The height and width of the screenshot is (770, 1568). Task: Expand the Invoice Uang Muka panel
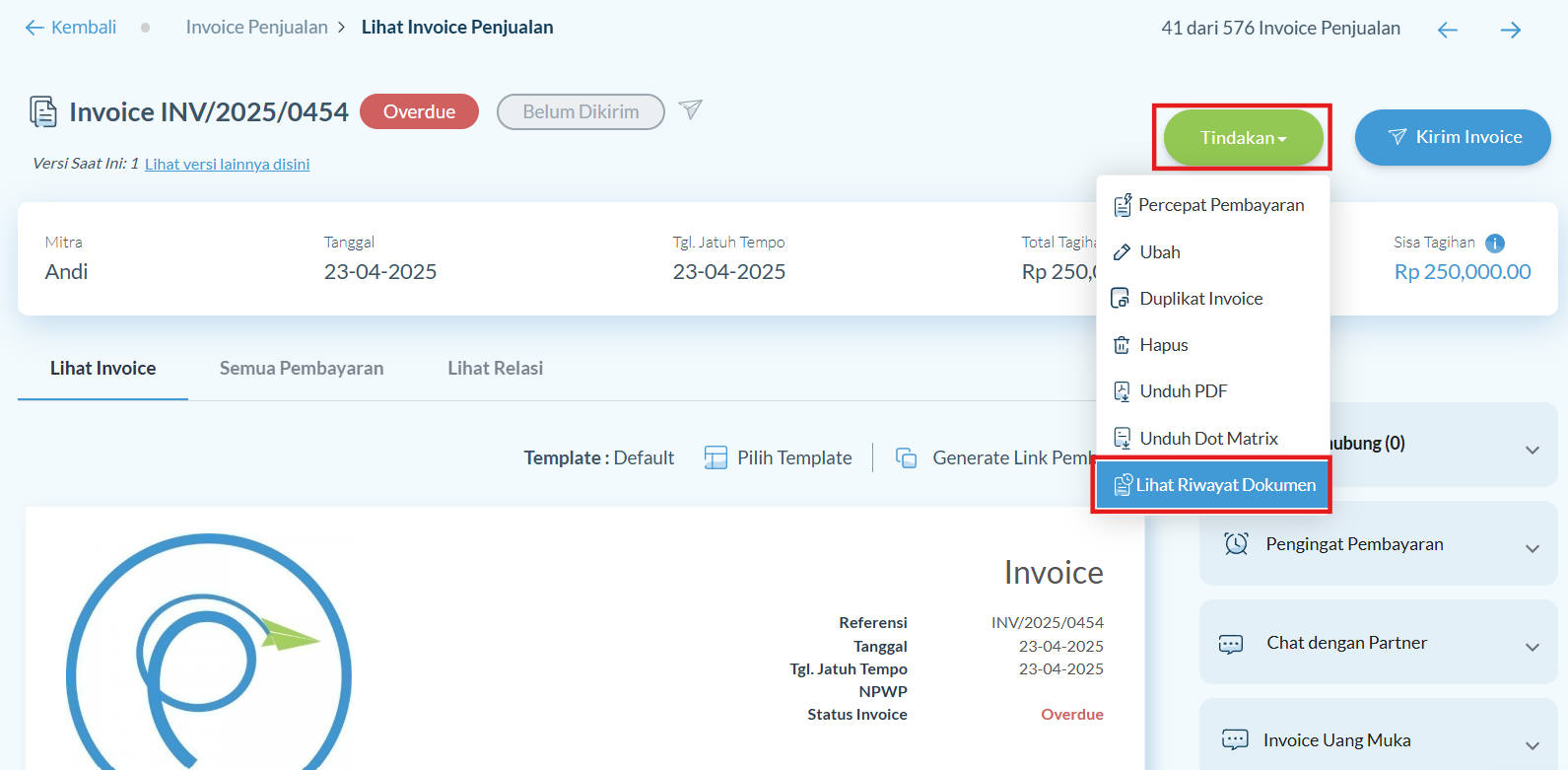coord(1532,745)
